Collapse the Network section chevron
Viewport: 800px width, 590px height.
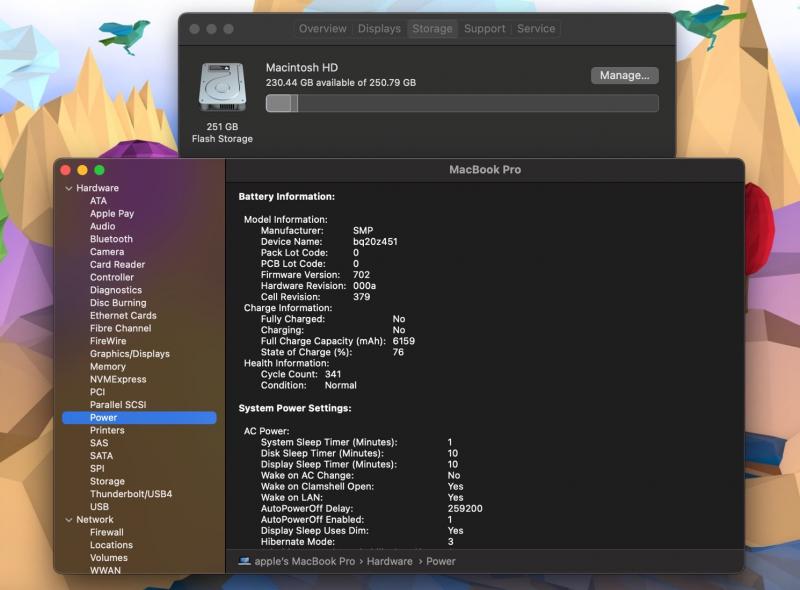69,520
